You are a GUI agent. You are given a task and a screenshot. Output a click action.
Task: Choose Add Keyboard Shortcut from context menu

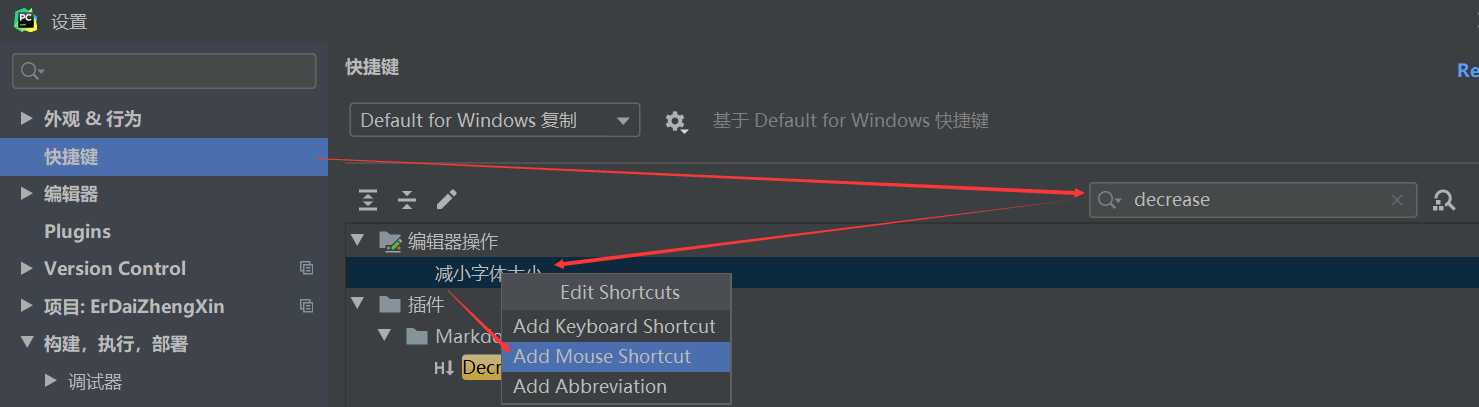[614, 326]
